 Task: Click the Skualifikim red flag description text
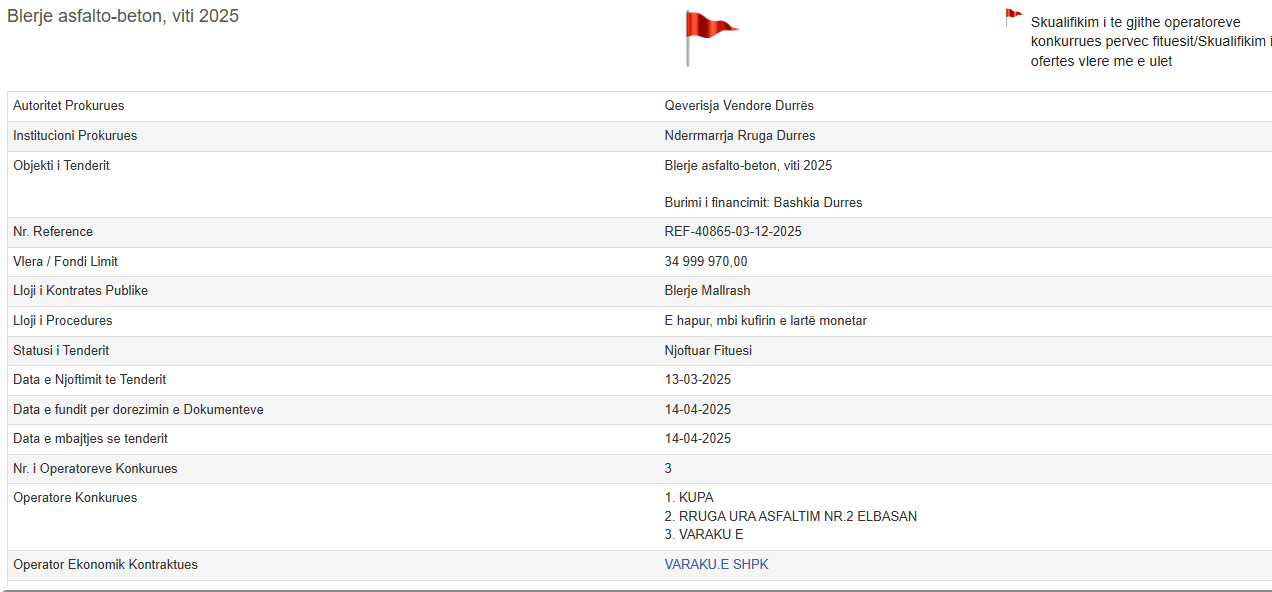click(x=1150, y=42)
